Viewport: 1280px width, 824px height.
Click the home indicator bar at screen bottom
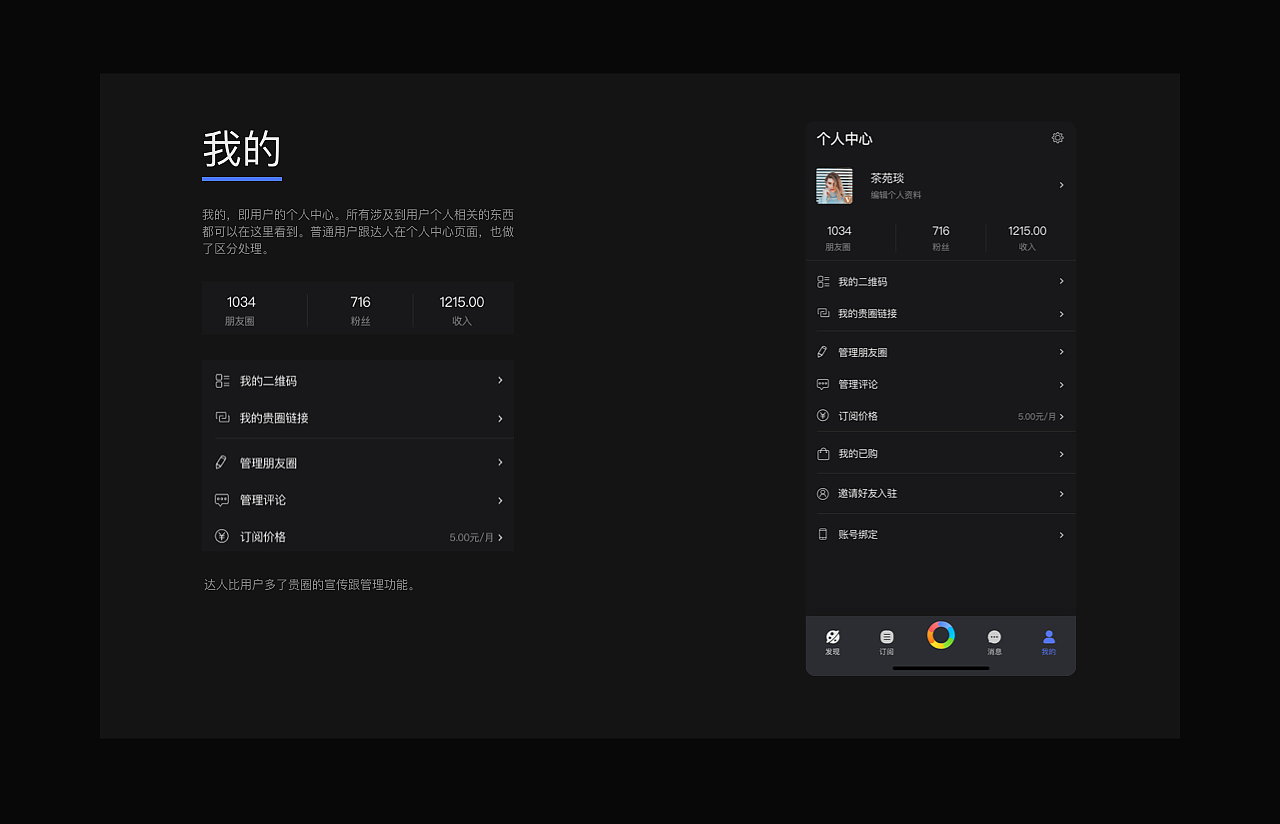pyautogui.click(x=940, y=668)
